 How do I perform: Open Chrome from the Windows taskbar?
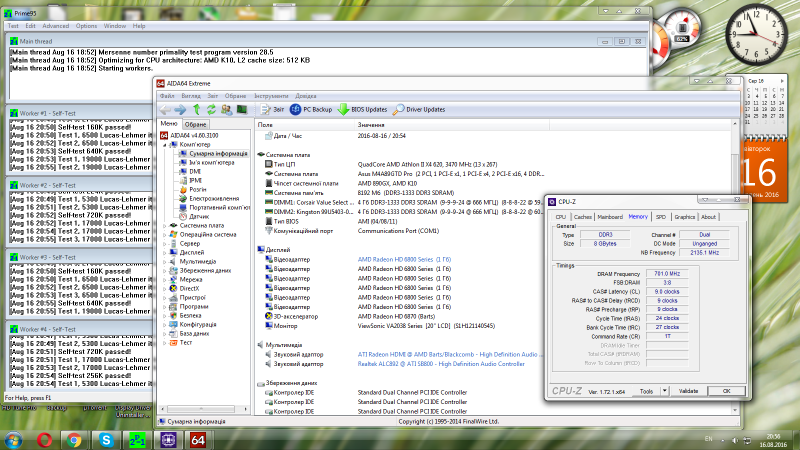pos(74,439)
